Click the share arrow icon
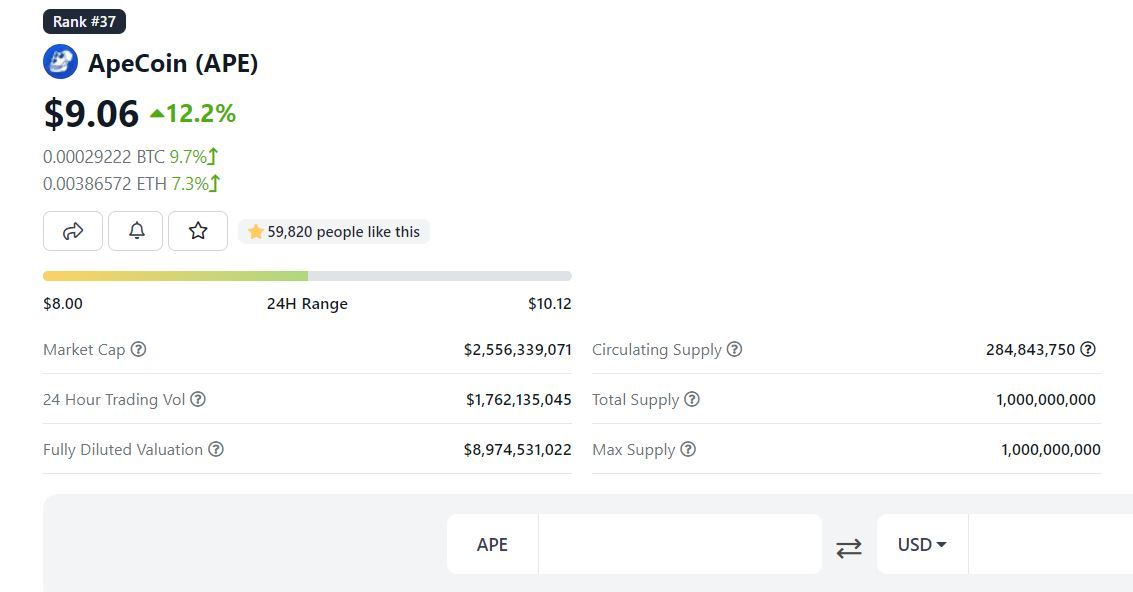 click(x=73, y=231)
